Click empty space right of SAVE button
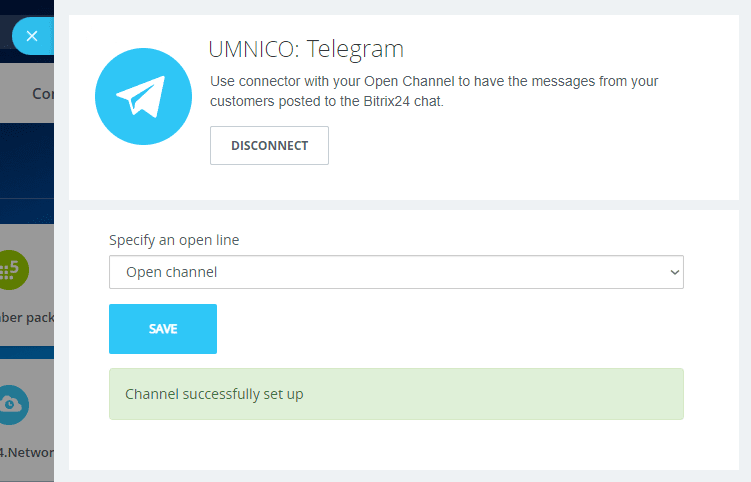Image resolution: width=751 pixels, height=482 pixels. pos(450,329)
